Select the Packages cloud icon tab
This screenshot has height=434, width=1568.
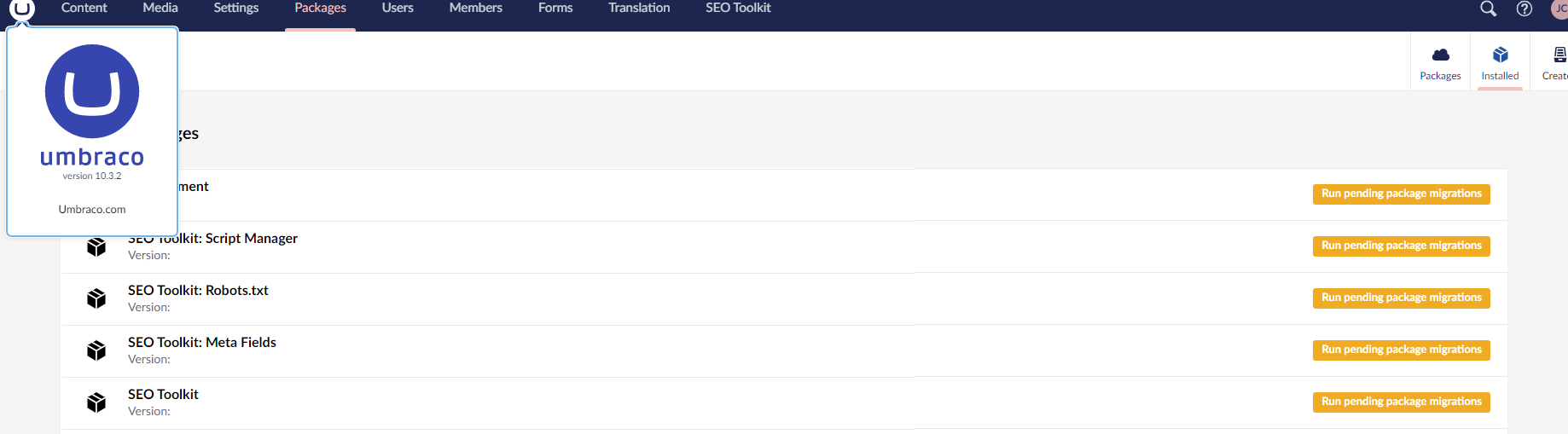(x=1440, y=63)
